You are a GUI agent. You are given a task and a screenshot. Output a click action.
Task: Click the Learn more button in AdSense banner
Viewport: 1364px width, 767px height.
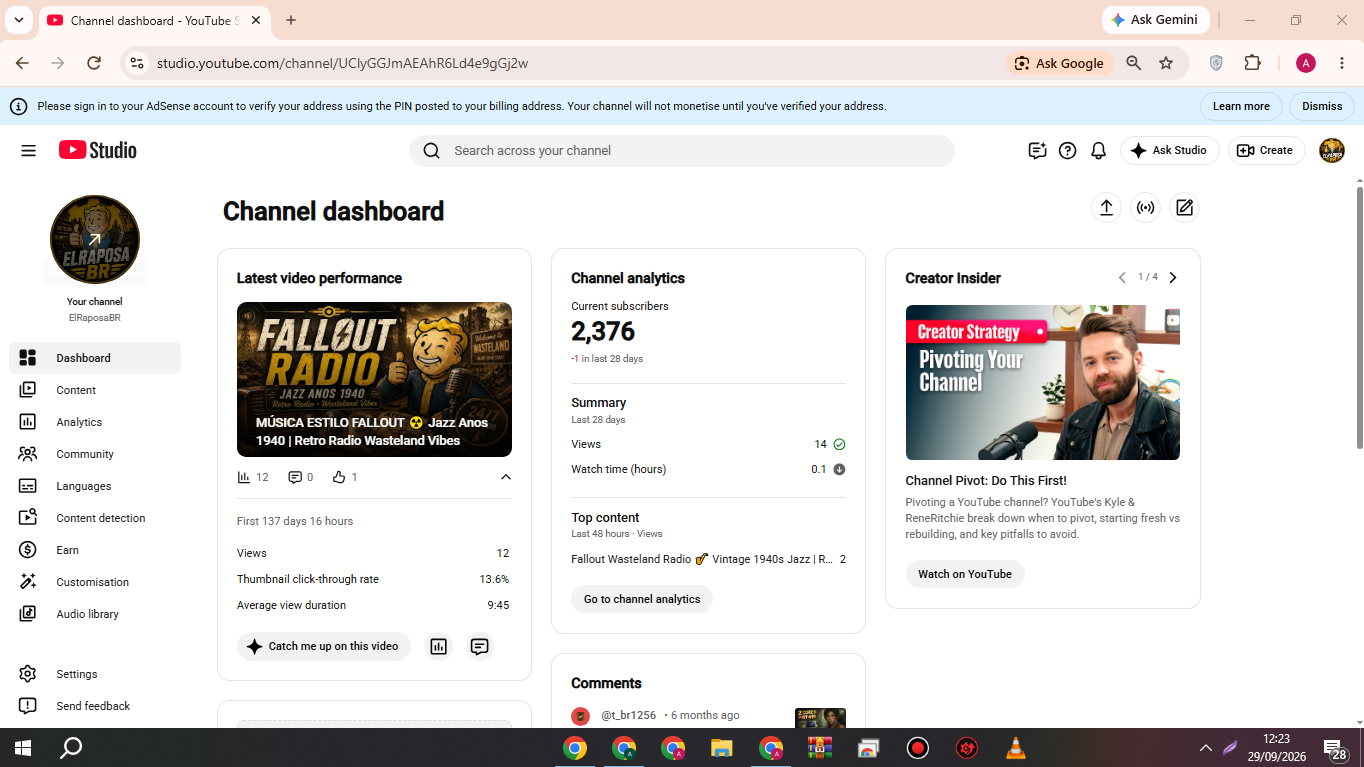pos(1241,106)
